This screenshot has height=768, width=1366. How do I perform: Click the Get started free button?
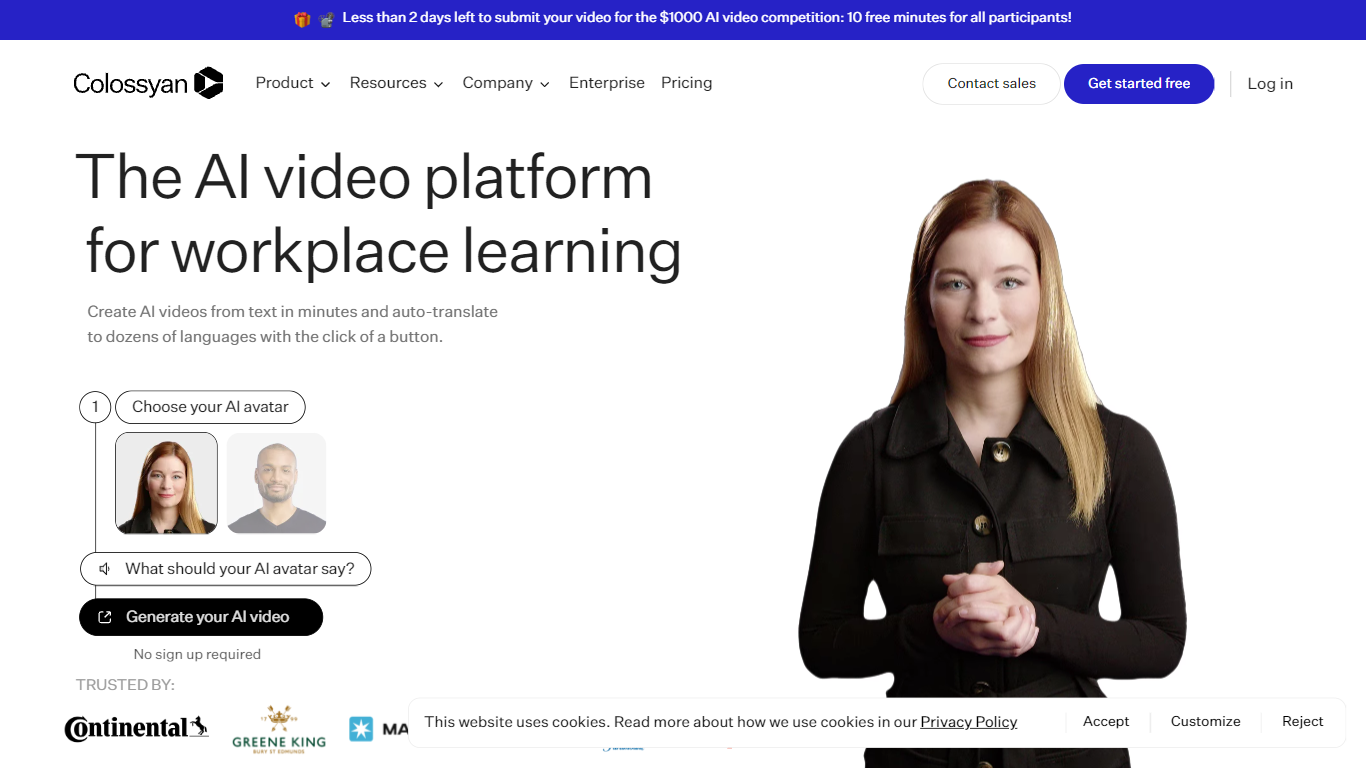point(1138,84)
